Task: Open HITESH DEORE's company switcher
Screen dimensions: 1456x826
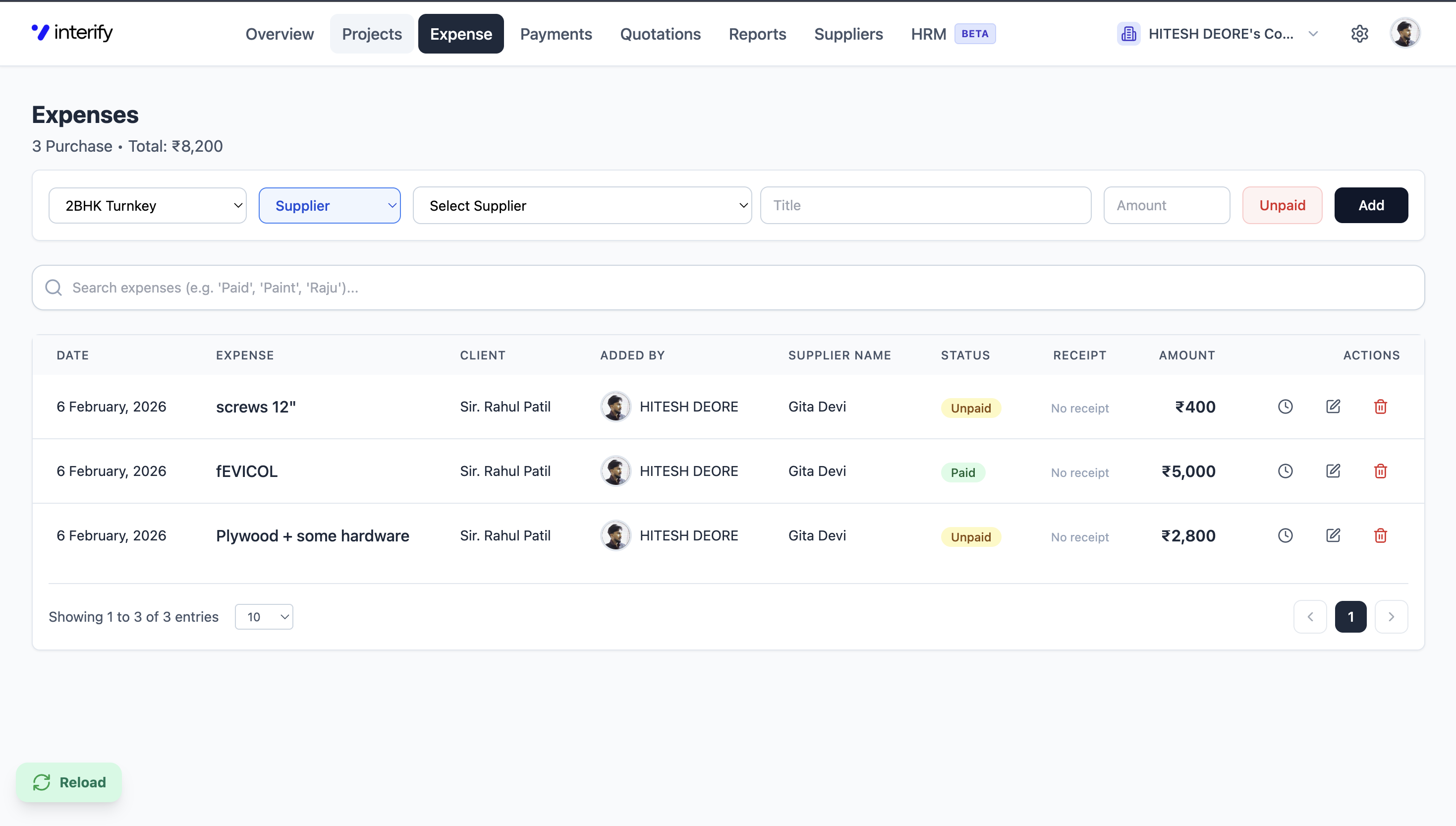Action: point(1218,34)
